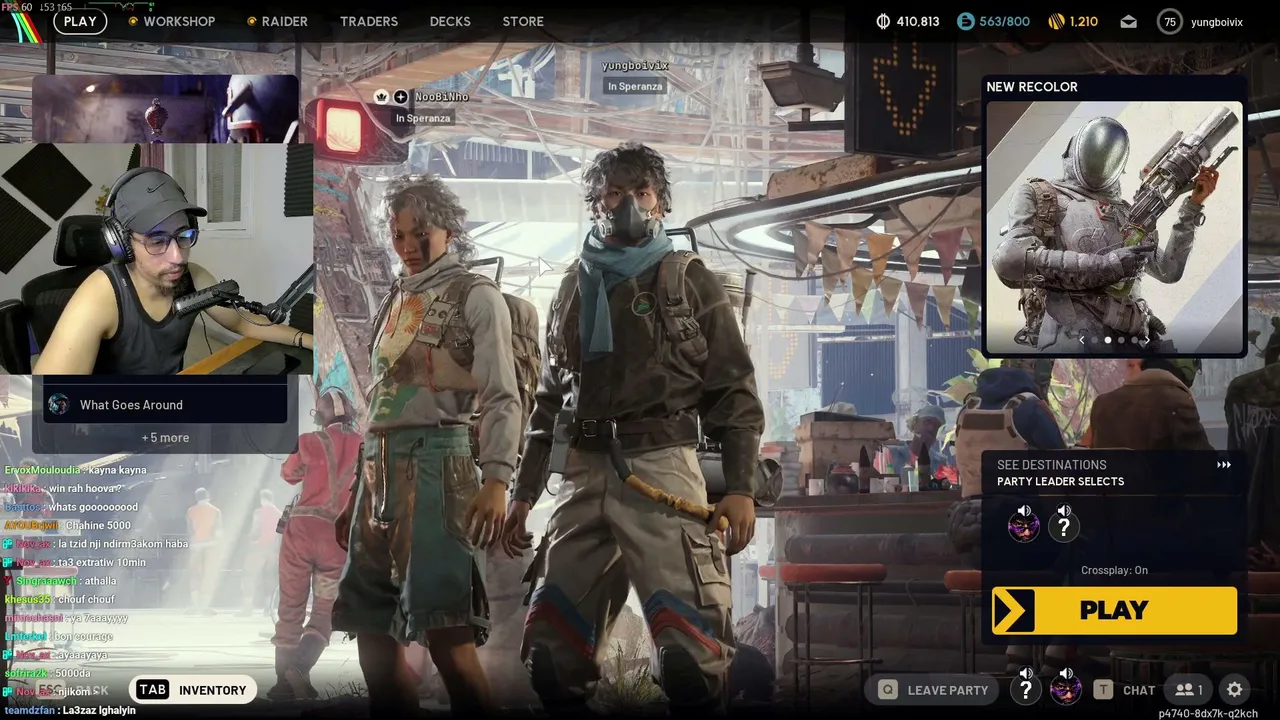The image size is (1280, 720).
Task: Click the yellow striped token icon beside 1,210
Action: pyautogui.click(x=1056, y=21)
